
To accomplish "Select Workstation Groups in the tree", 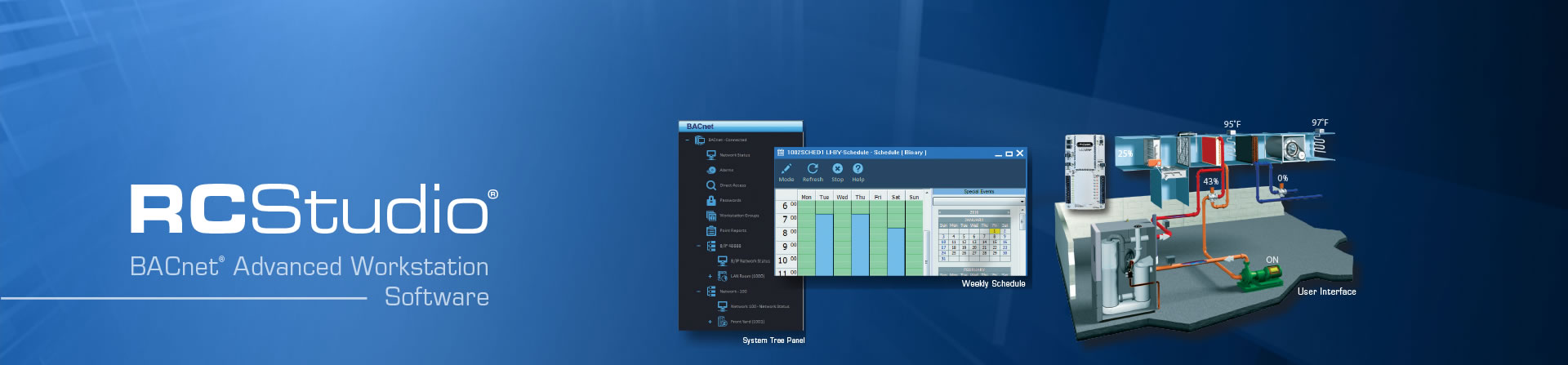I will (x=733, y=216).
